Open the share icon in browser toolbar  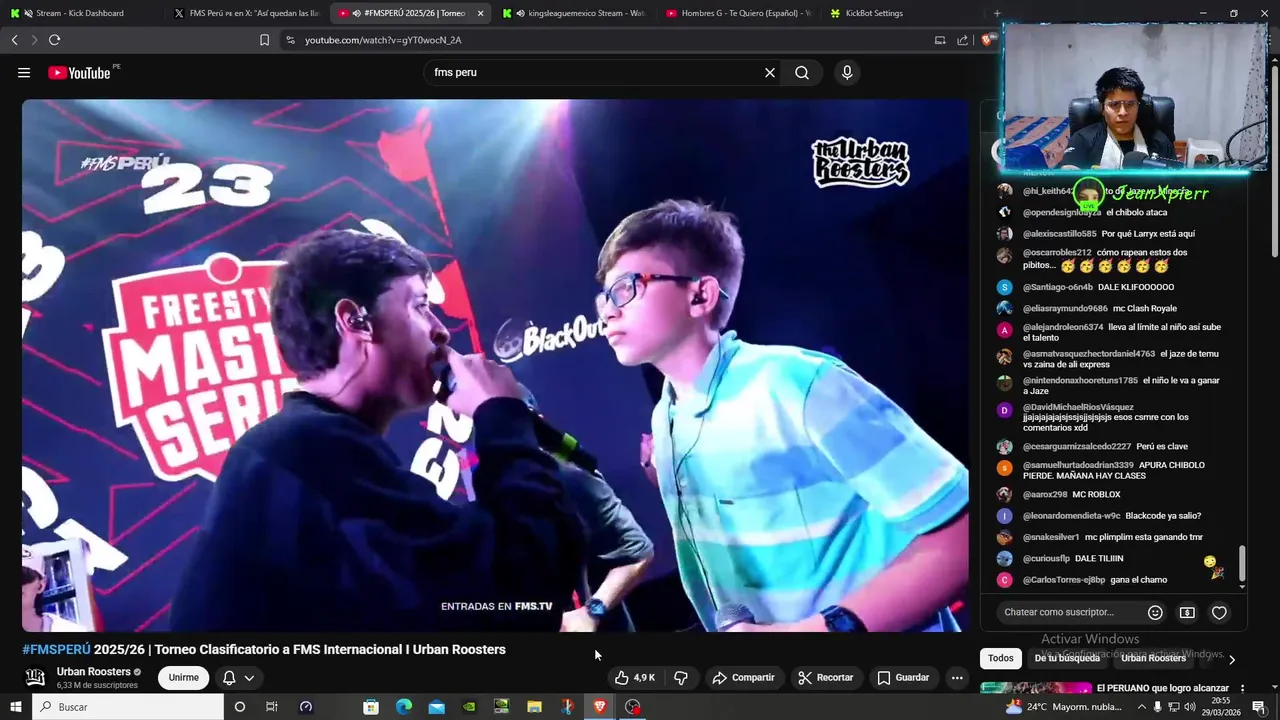[x=962, y=40]
